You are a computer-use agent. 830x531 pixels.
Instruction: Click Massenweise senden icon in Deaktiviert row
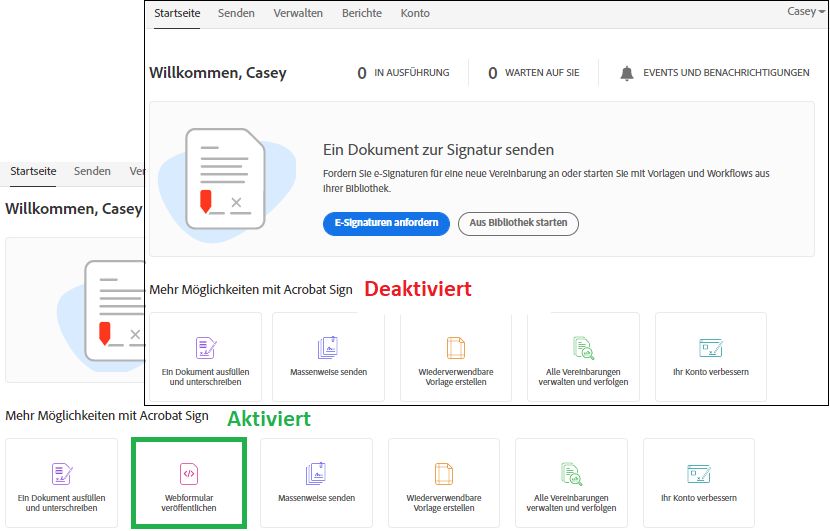point(328,348)
